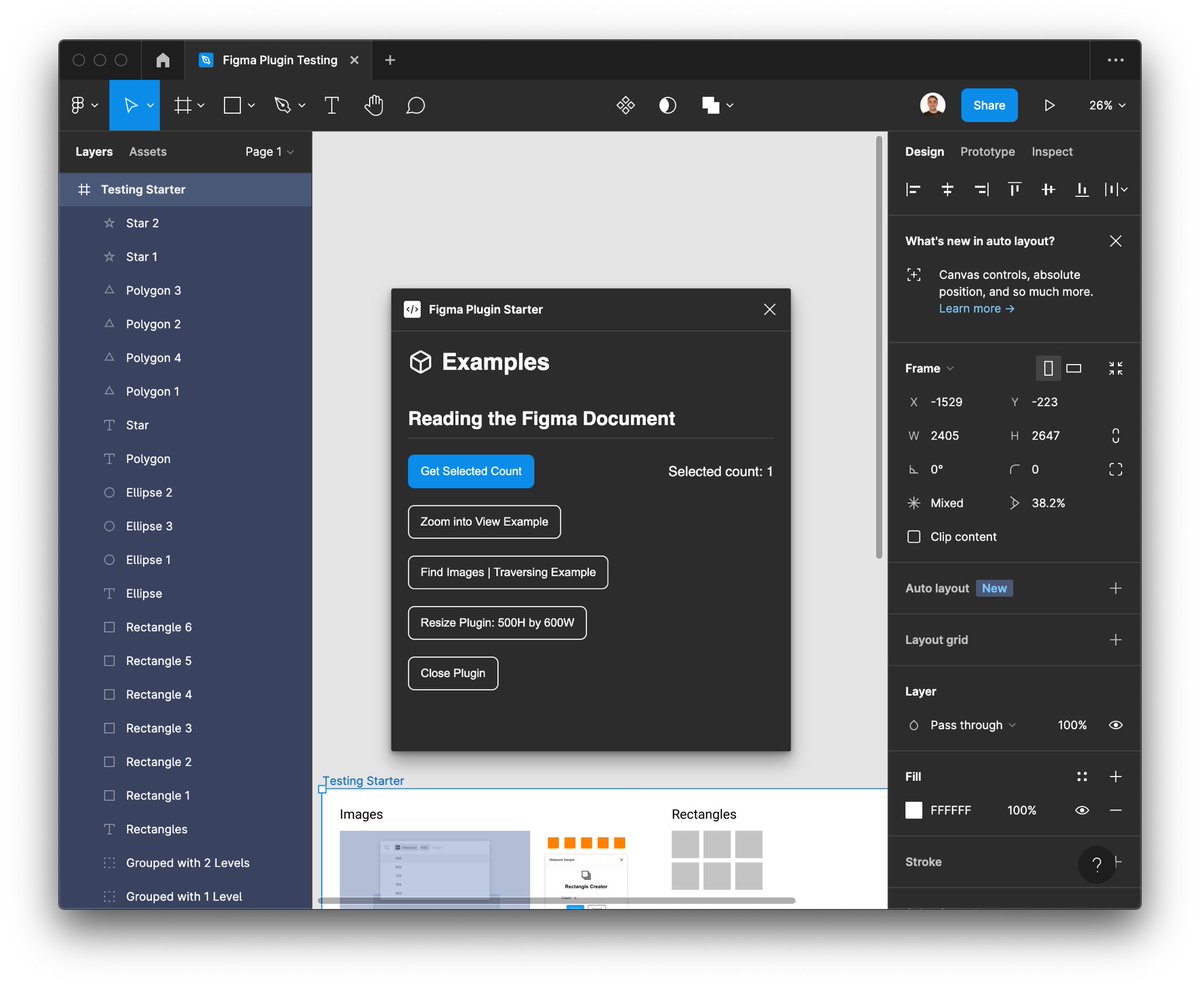1200x987 pixels.
Task: Open the Help question mark button
Action: point(1097,865)
